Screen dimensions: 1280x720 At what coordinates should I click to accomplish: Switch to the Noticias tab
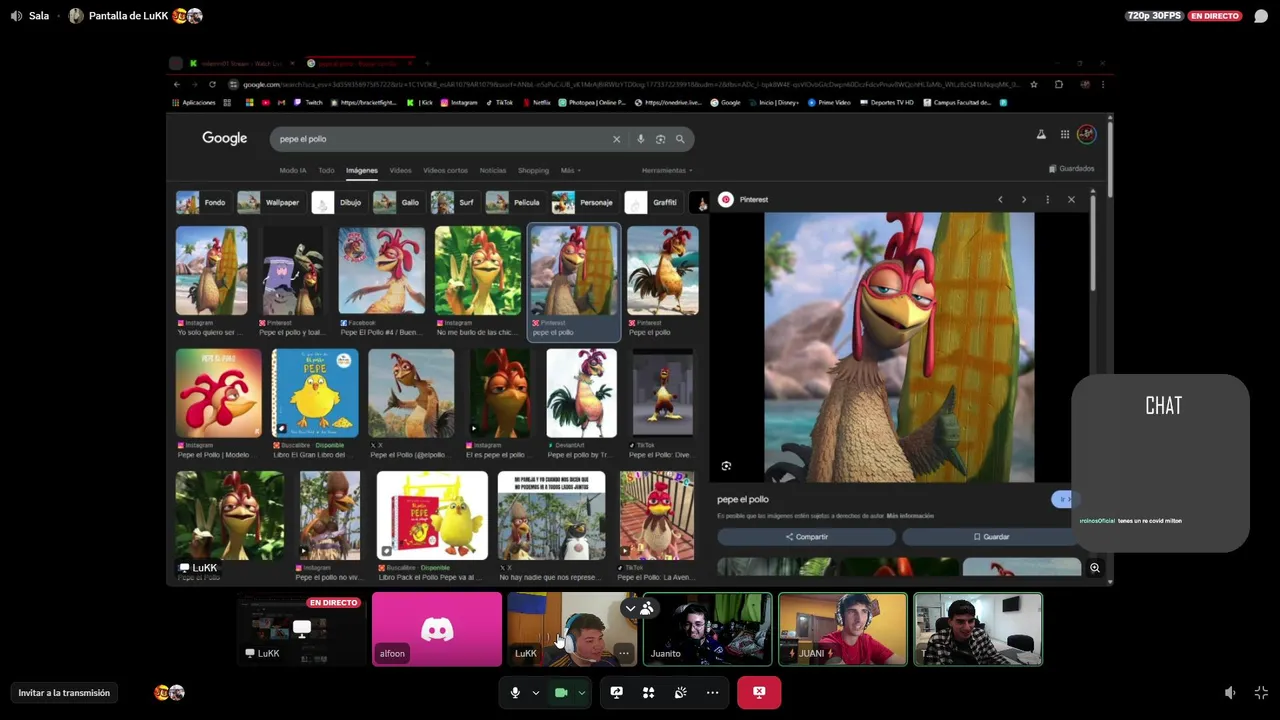click(492, 170)
